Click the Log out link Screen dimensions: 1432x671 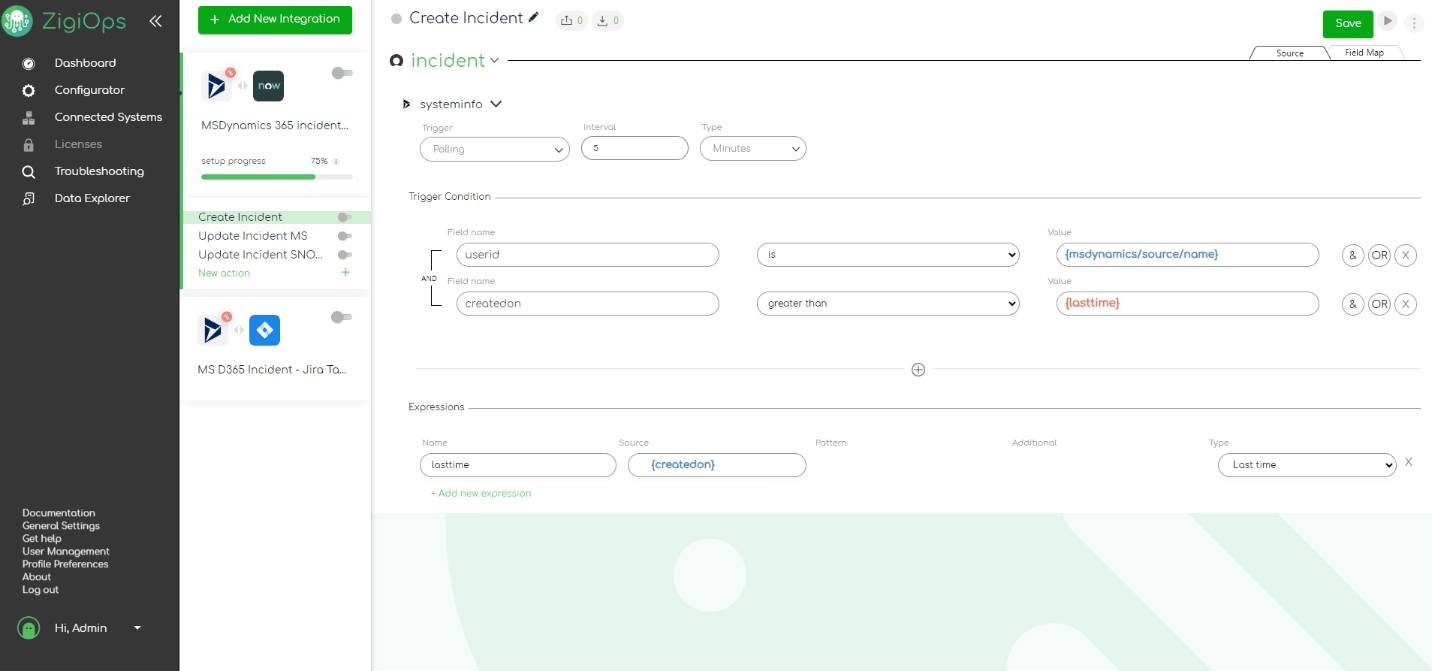tap(40, 590)
